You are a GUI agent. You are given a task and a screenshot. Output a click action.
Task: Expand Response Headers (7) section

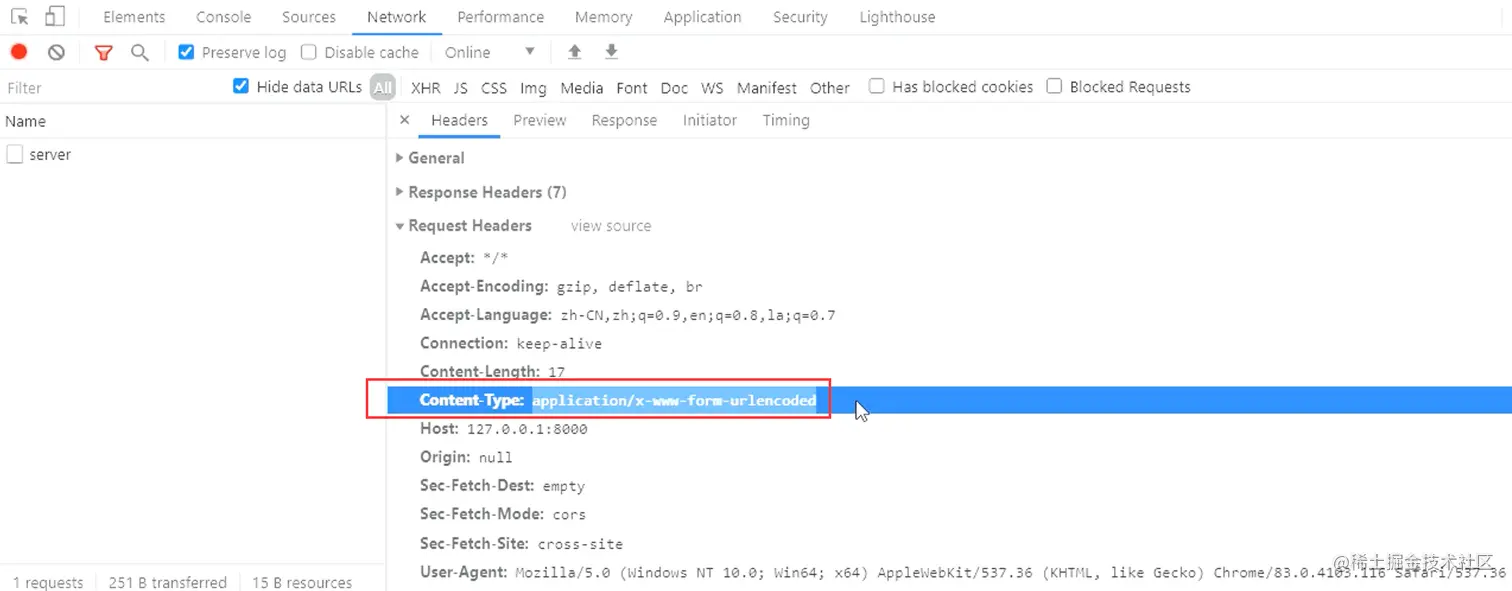tap(481, 192)
